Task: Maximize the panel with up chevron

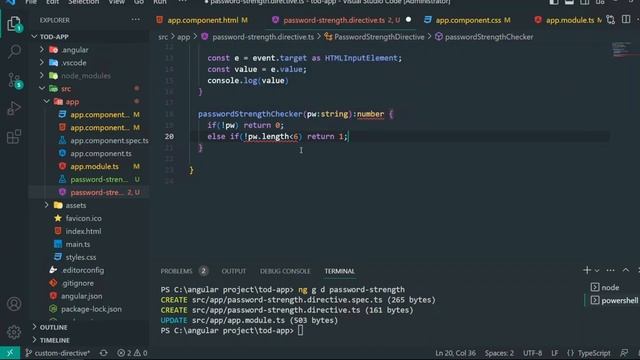Action: (x=626, y=270)
